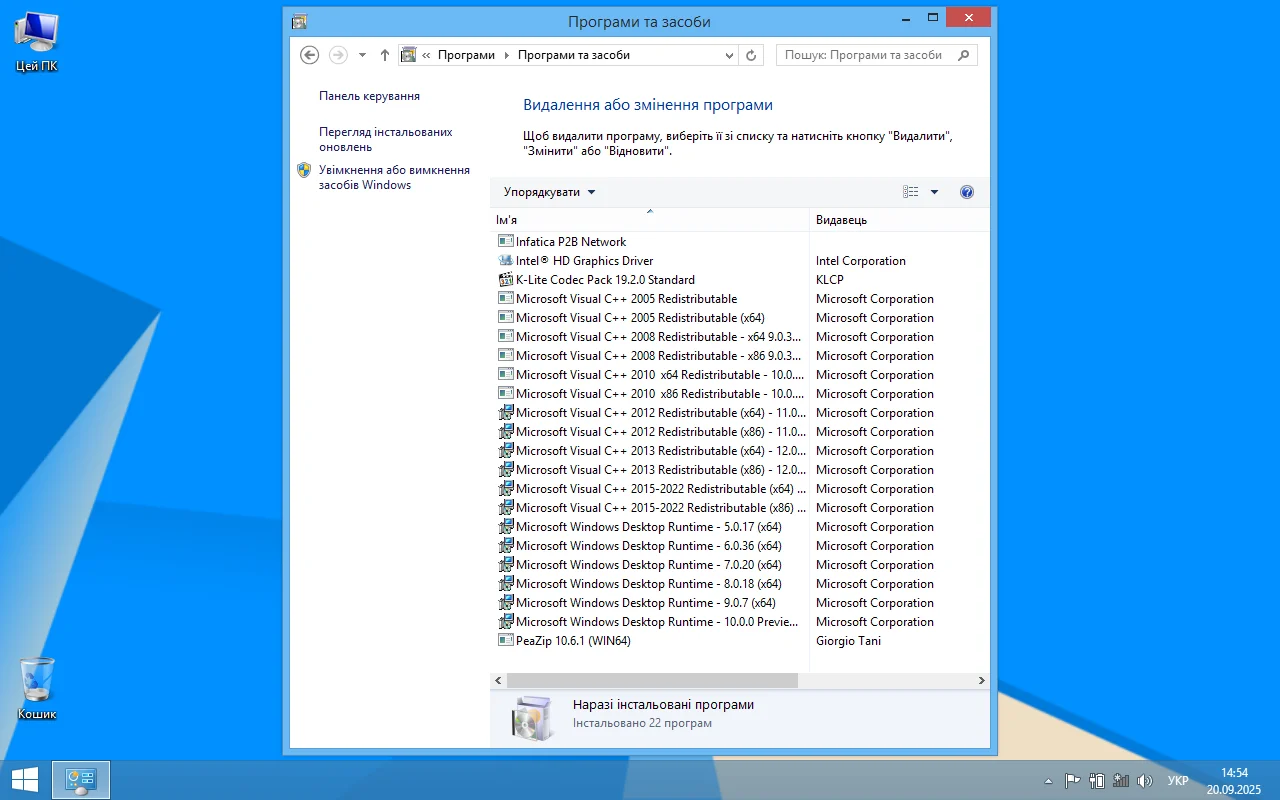The image size is (1280, 800).
Task: Click the volume speaker tray icon
Action: [1145, 781]
